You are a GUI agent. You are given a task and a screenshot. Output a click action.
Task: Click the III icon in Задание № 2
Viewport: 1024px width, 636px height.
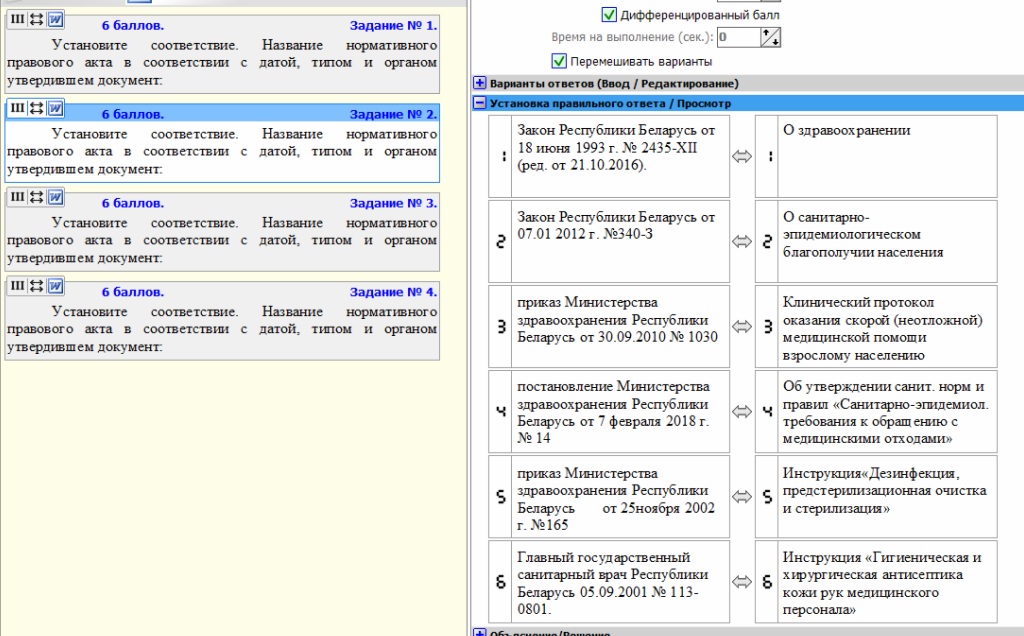[18, 108]
